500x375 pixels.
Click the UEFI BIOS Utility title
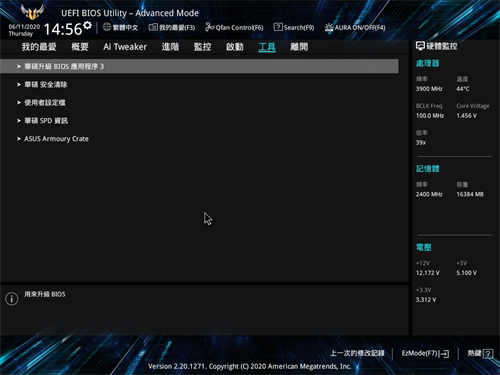130,13
